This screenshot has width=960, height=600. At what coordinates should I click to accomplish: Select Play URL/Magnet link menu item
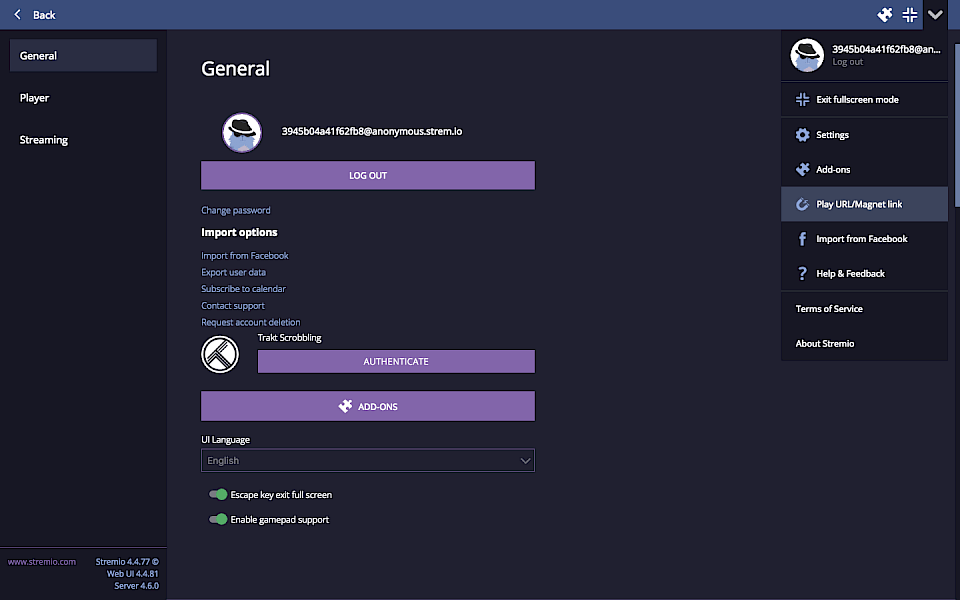coord(864,204)
